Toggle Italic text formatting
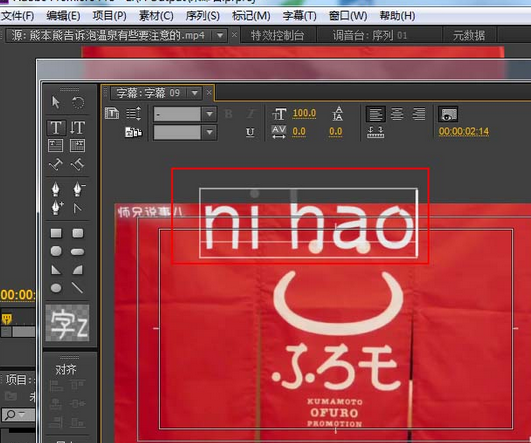Image resolution: width=531 pixels, height=443 pixels. [x=251, y=114]
